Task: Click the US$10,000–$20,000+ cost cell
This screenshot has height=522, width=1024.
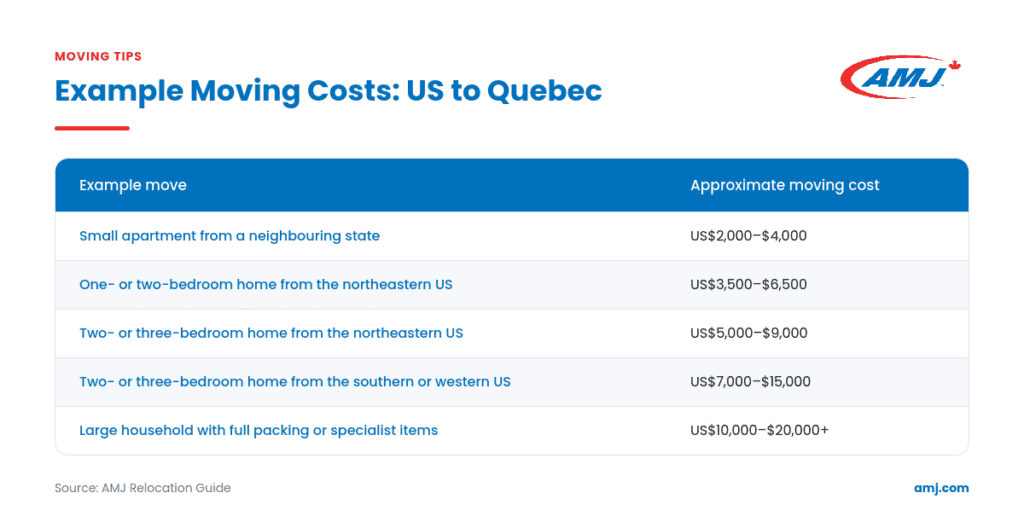Action: 760,431
